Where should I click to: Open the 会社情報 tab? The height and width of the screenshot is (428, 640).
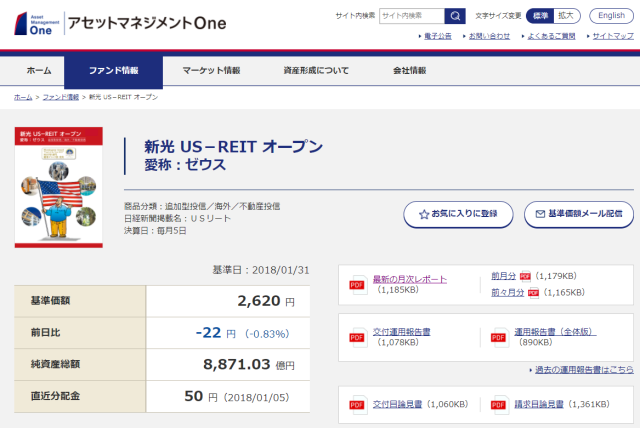click(409, 71)
